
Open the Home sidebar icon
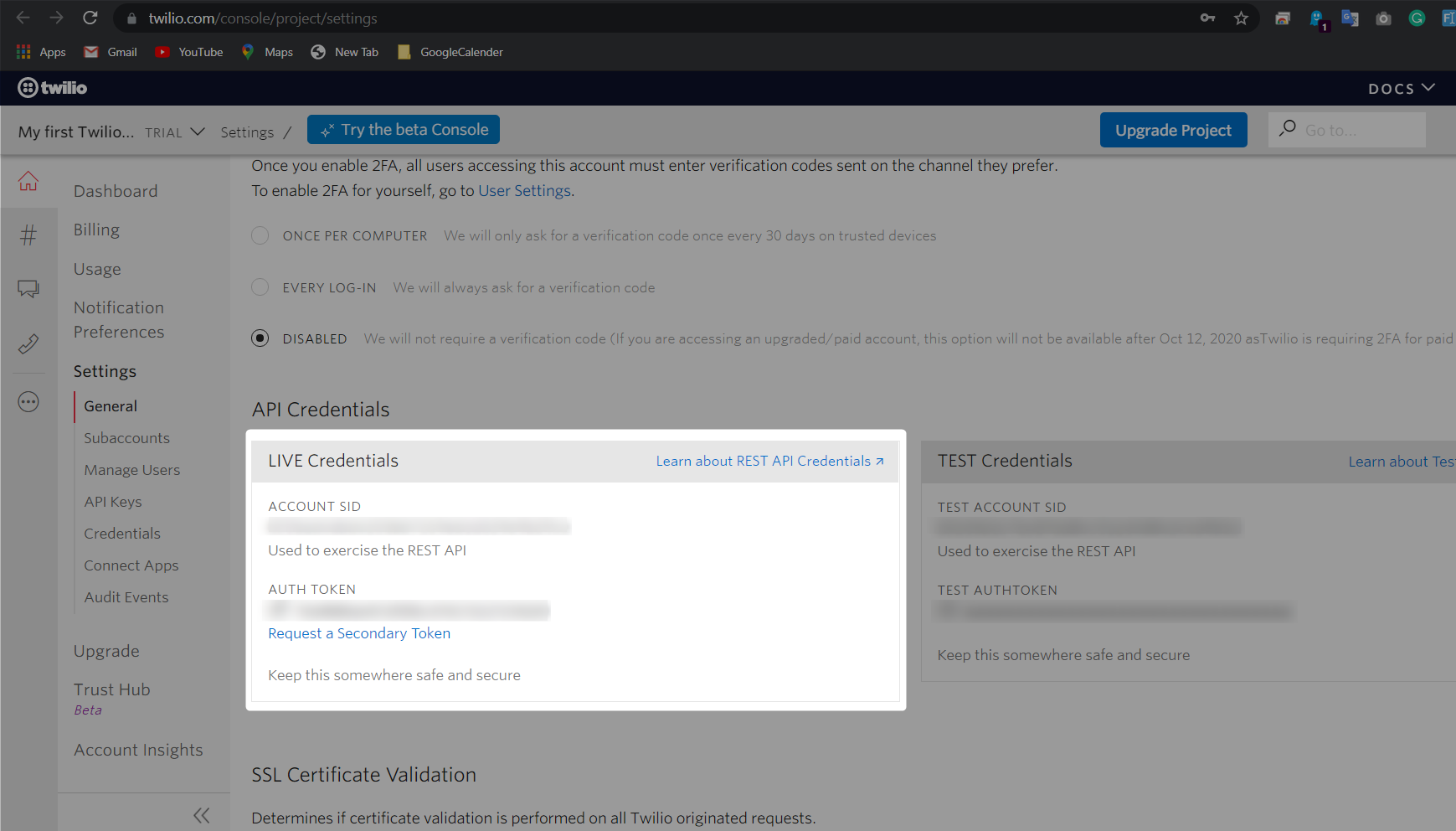pos(28,181)
